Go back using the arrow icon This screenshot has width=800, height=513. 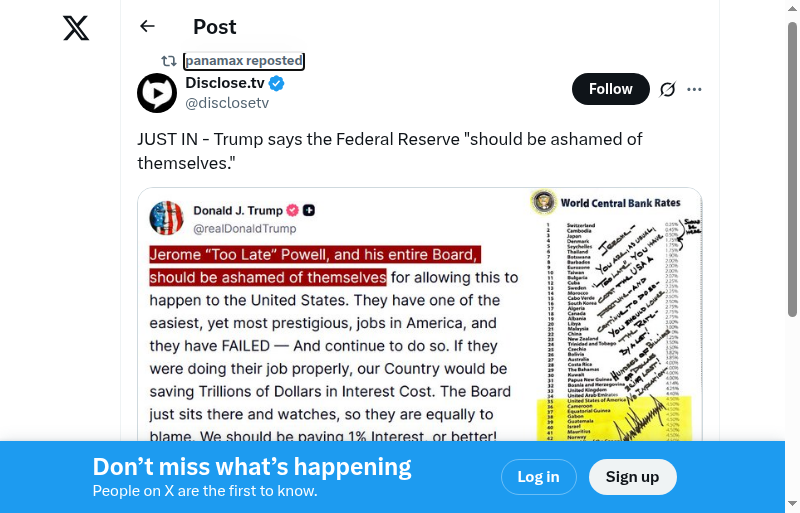point(148,27)
